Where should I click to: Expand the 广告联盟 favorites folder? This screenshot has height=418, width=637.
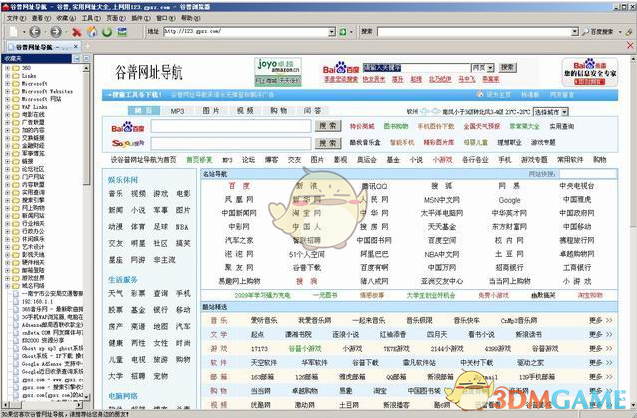(8, 123)
